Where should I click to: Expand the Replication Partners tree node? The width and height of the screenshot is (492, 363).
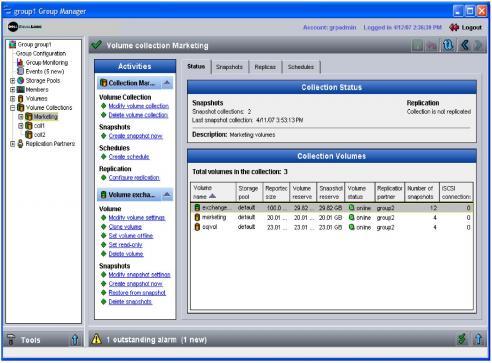tap(12, 144)
